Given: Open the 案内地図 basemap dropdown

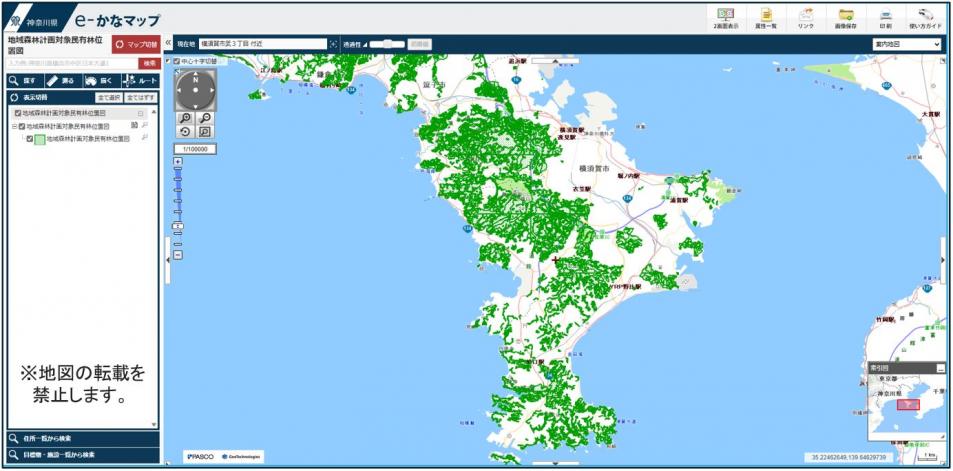Looking at the screenshot, I should [x=906, y=45].
